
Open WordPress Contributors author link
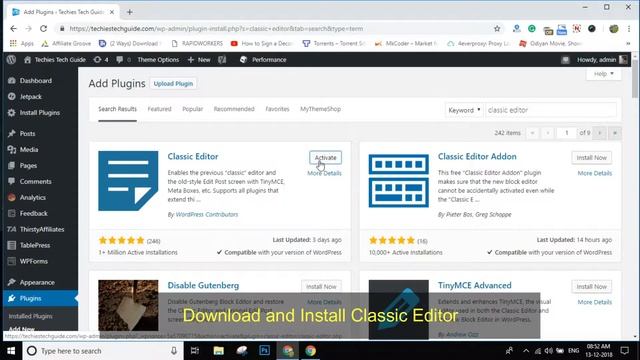[x=207, y=214]
